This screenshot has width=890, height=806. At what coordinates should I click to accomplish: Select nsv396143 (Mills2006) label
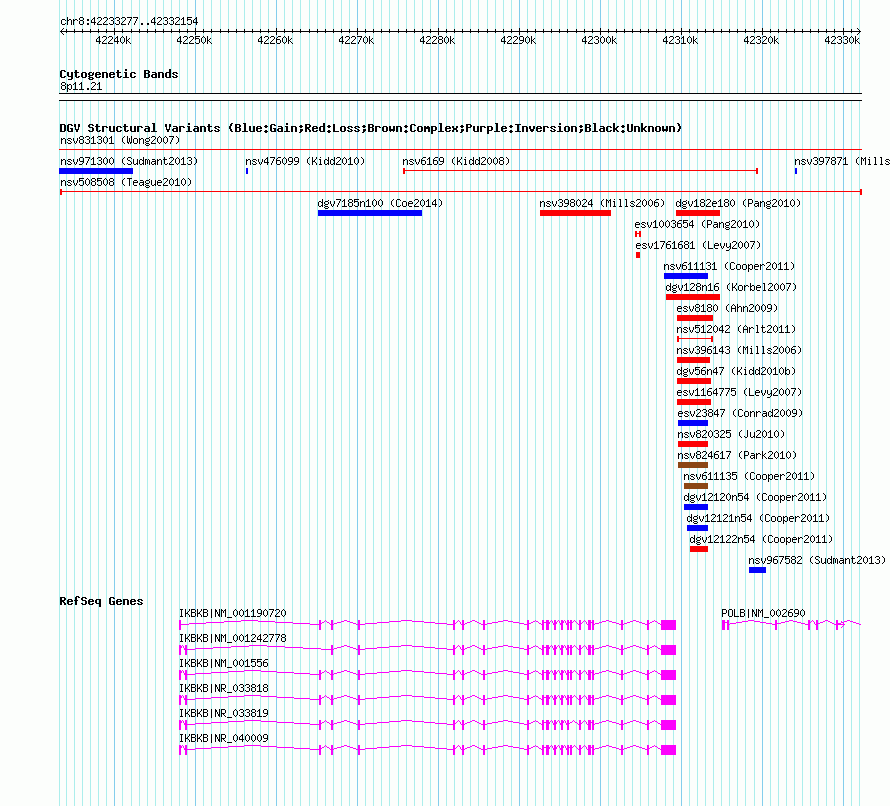pos(739,350)
